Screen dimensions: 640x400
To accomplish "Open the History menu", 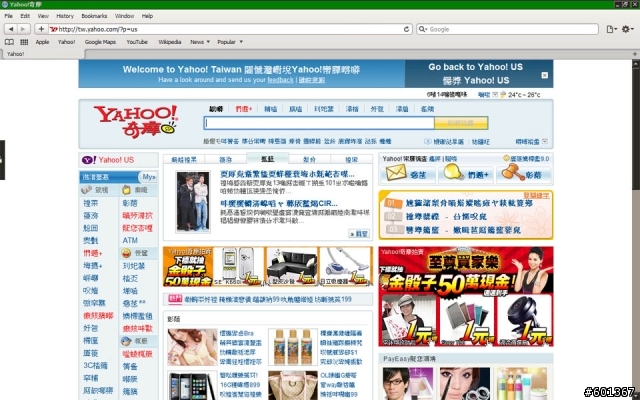I will pos(65,16).
